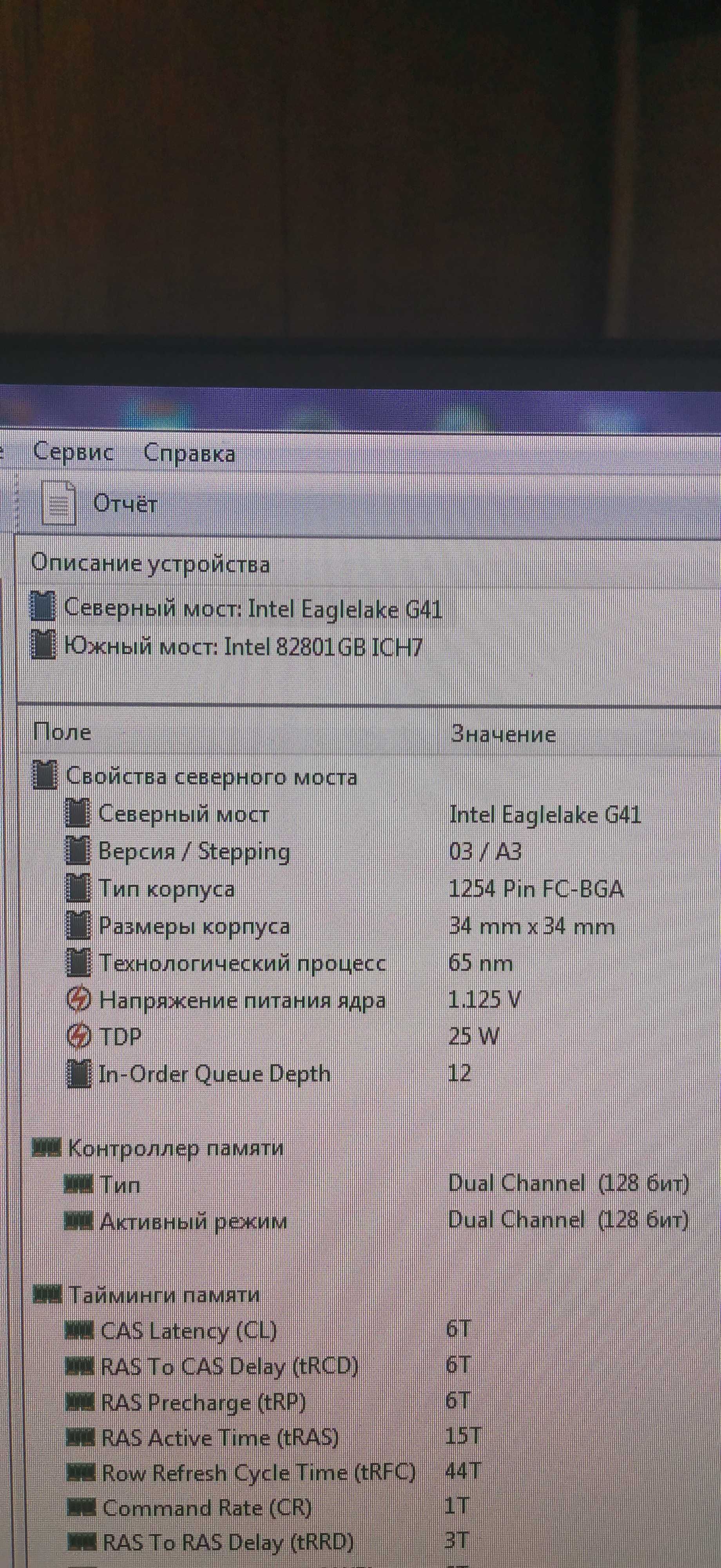This screenshot has height=1568, width=721.
Task: Select value 34 mm x 34 mm
Action: click(x=532, y=926)
